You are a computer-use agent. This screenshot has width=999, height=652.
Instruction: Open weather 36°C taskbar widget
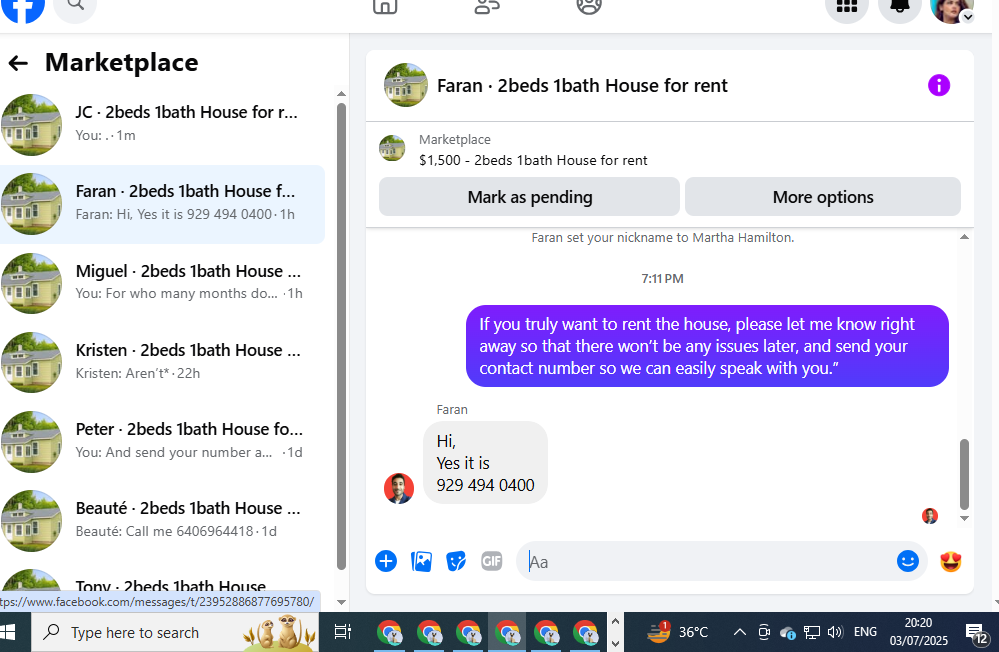[x=677, y=632]
